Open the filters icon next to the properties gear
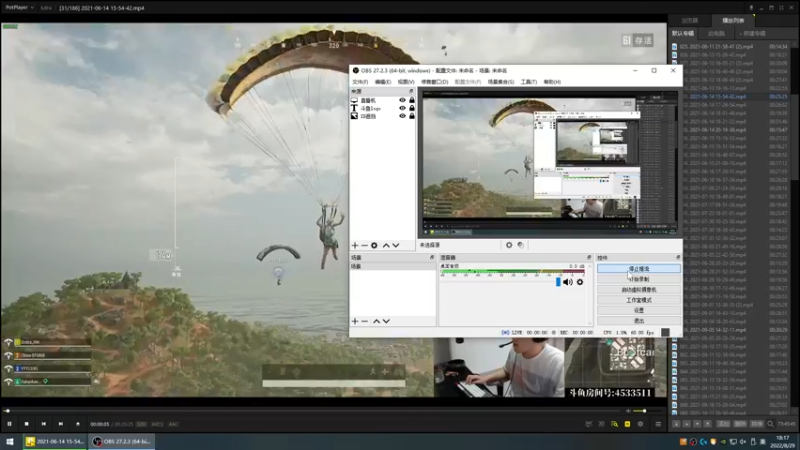800x450 pixels. 520,245
